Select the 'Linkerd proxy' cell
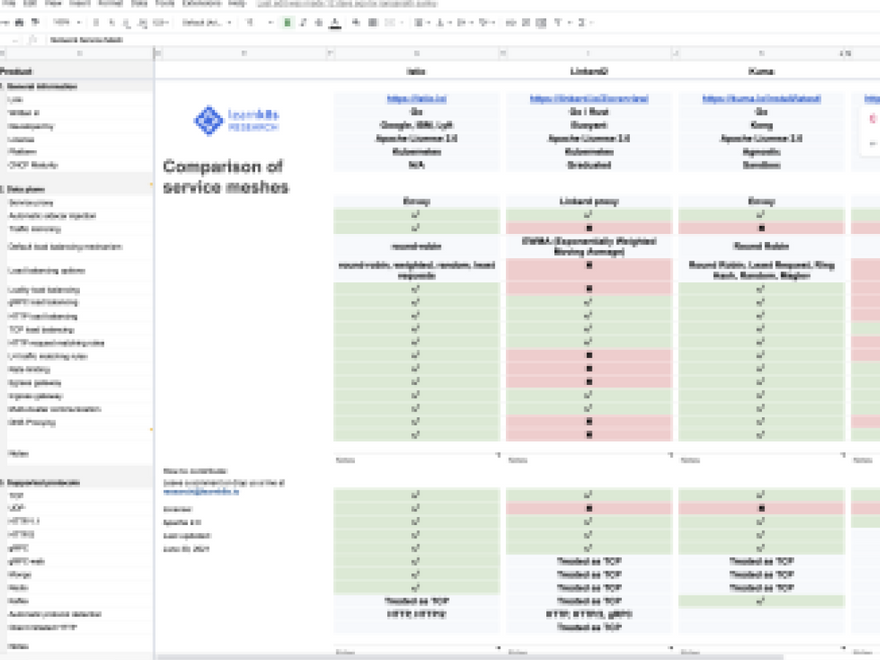 (589, 201)
